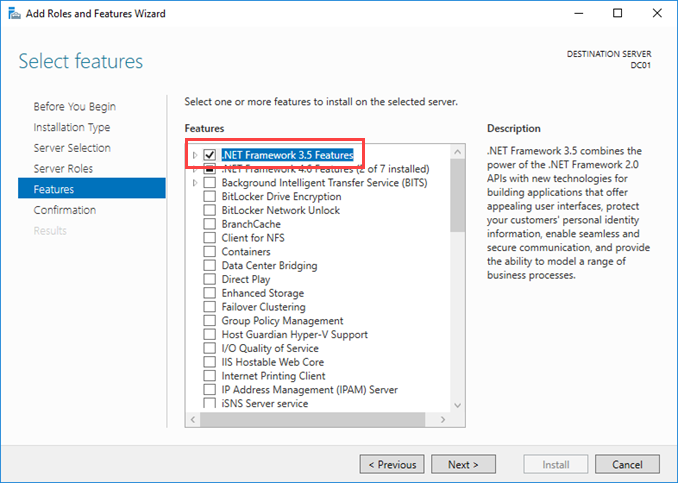The height and width of the screenshot is (483, 678).
Task: Select iSNS Server service label text
Action: tap(265, 403)
